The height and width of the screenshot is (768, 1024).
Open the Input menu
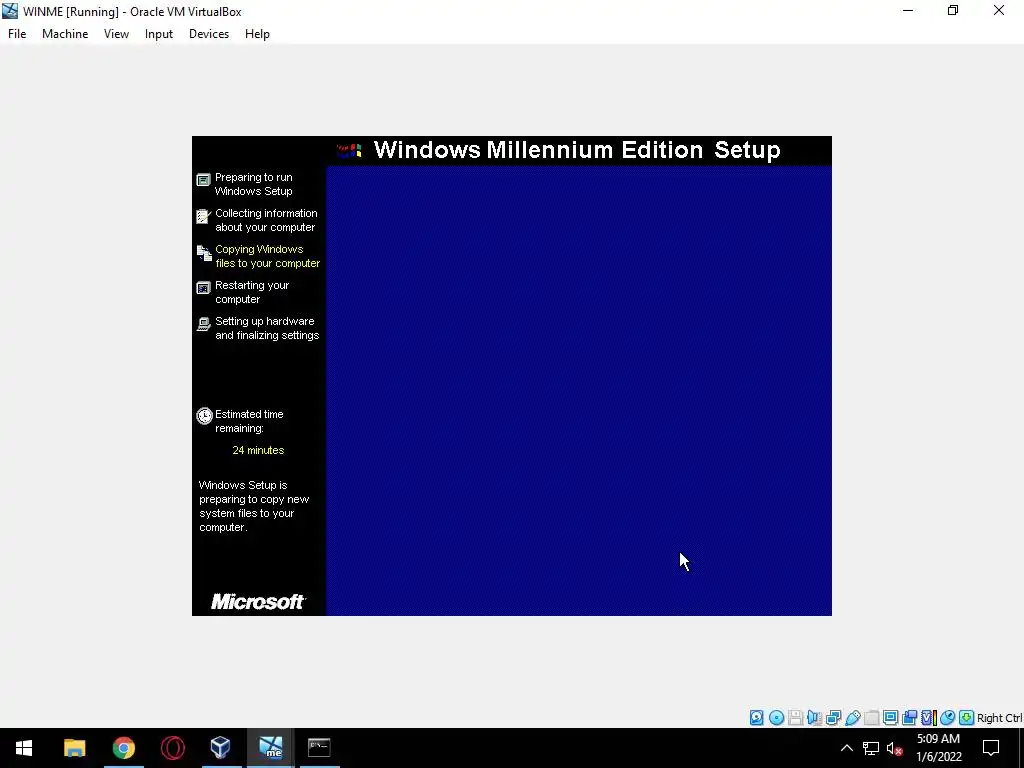pyautogui.click(x=159, y=34)
